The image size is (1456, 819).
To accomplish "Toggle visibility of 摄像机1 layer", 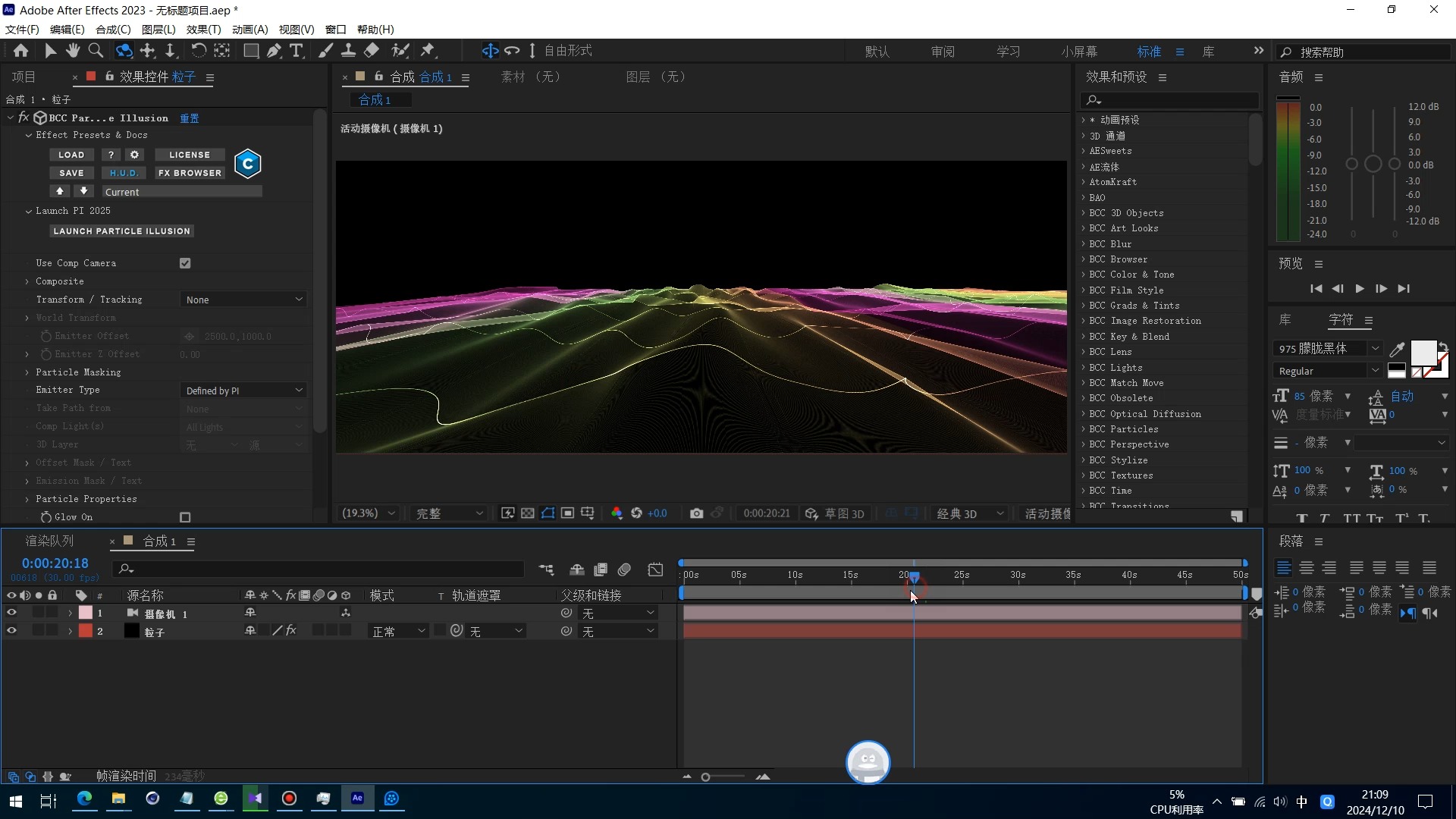I will pos(11,613).
